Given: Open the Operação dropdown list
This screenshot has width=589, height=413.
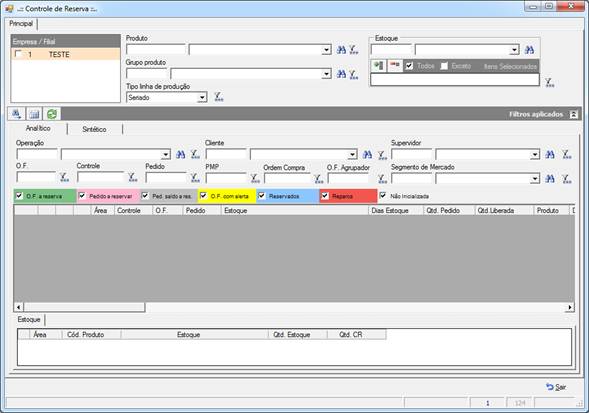Looking at the screenshot, I should pyautogui.click(x=166, y=154).
